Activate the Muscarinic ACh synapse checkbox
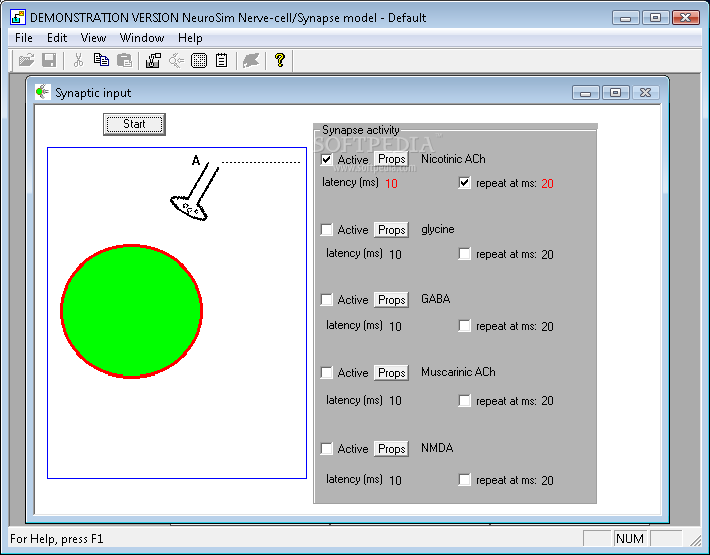The height and width of the screenshot is (555, 710). pos(326,373)
